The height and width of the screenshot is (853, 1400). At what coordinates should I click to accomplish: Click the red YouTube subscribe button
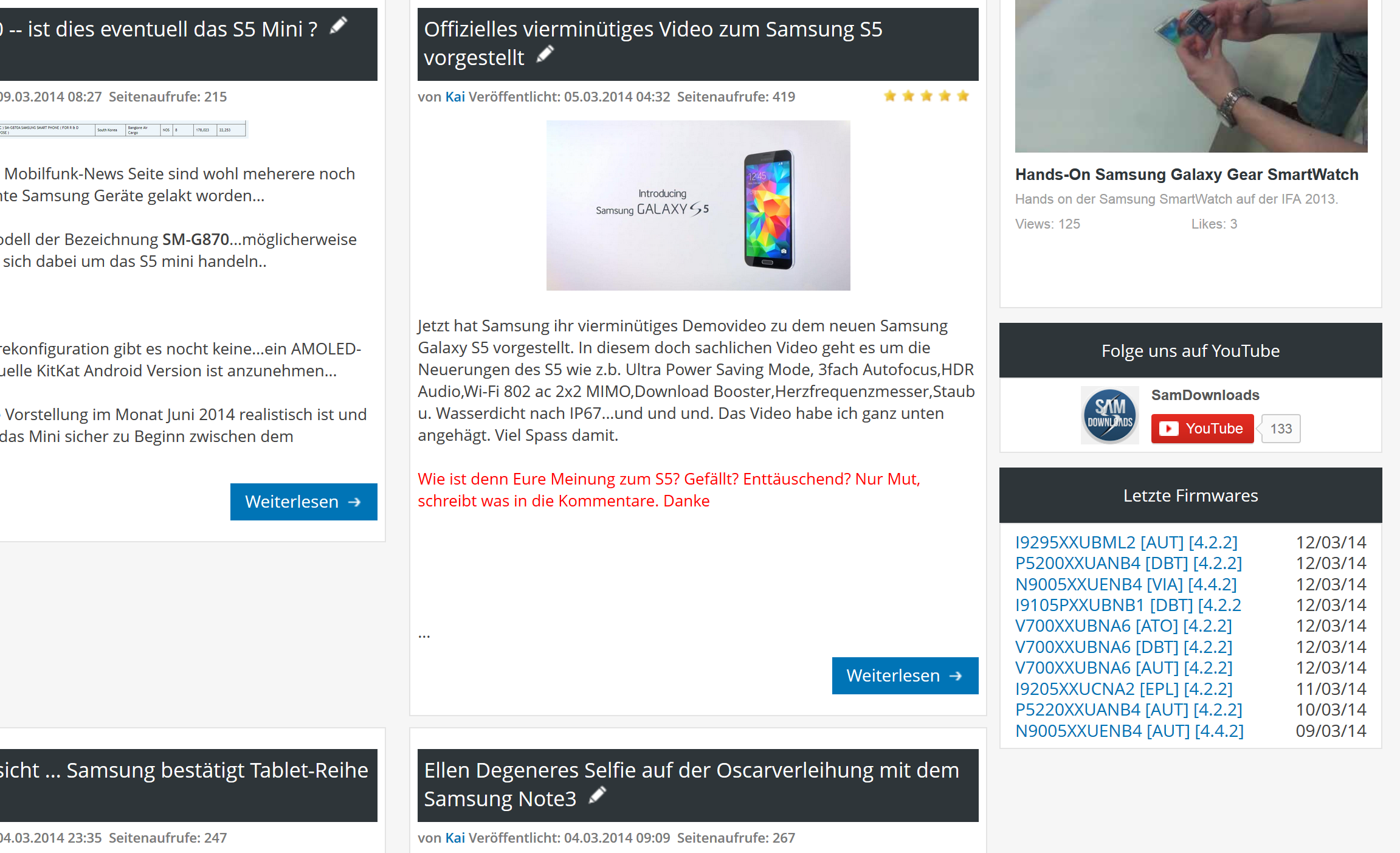click(x=1202, y=429)
